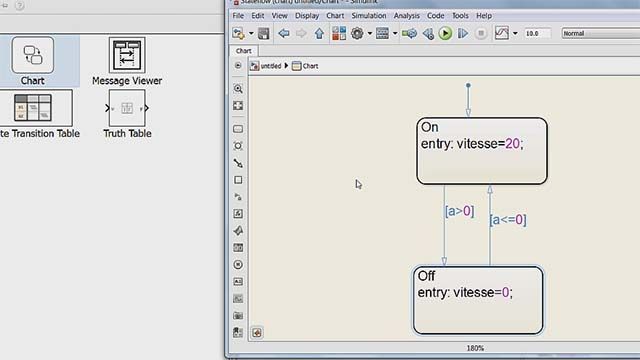Open the Simulation Data Inspector icon

pos(502,33)
